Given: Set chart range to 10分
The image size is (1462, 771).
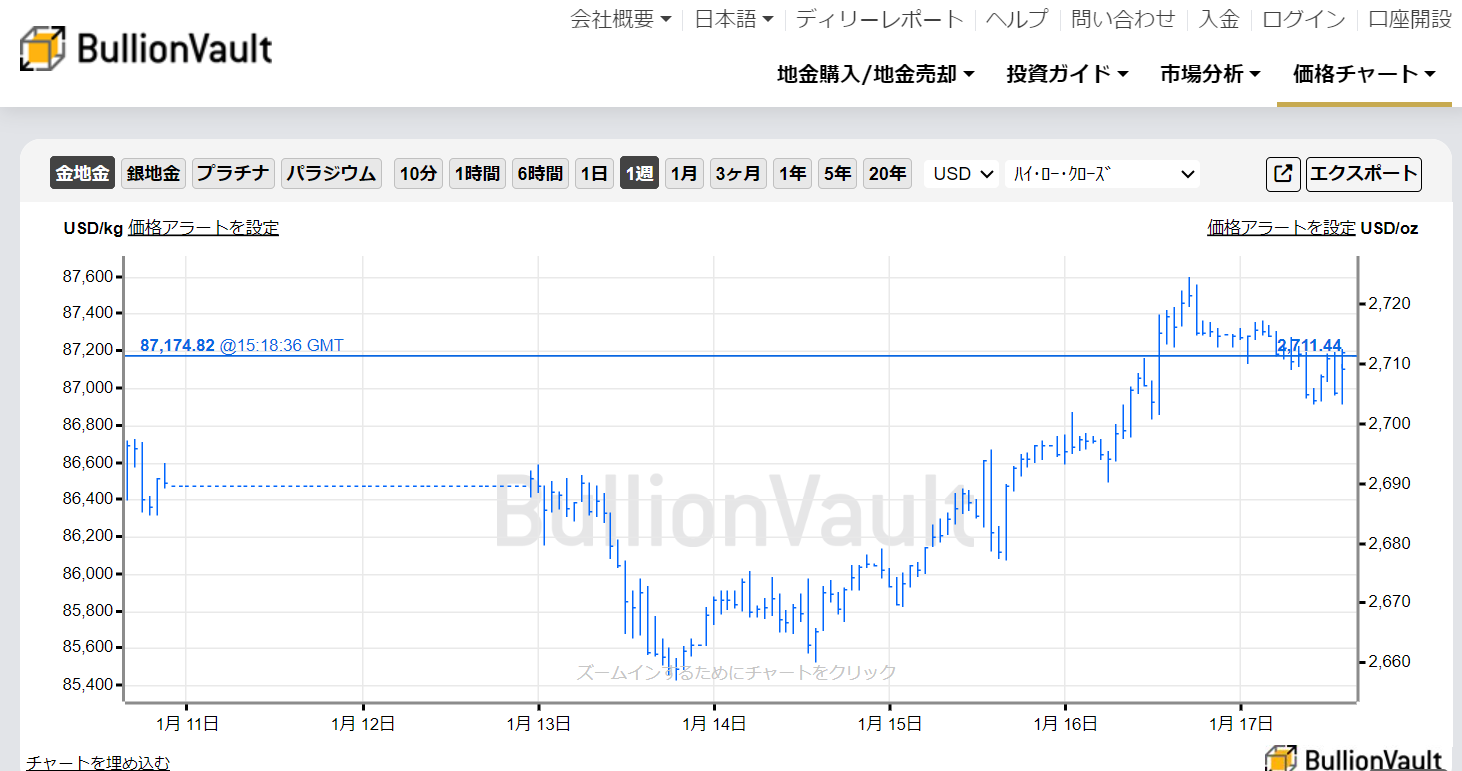Looking at the screenshot, I should pos(418,174).
